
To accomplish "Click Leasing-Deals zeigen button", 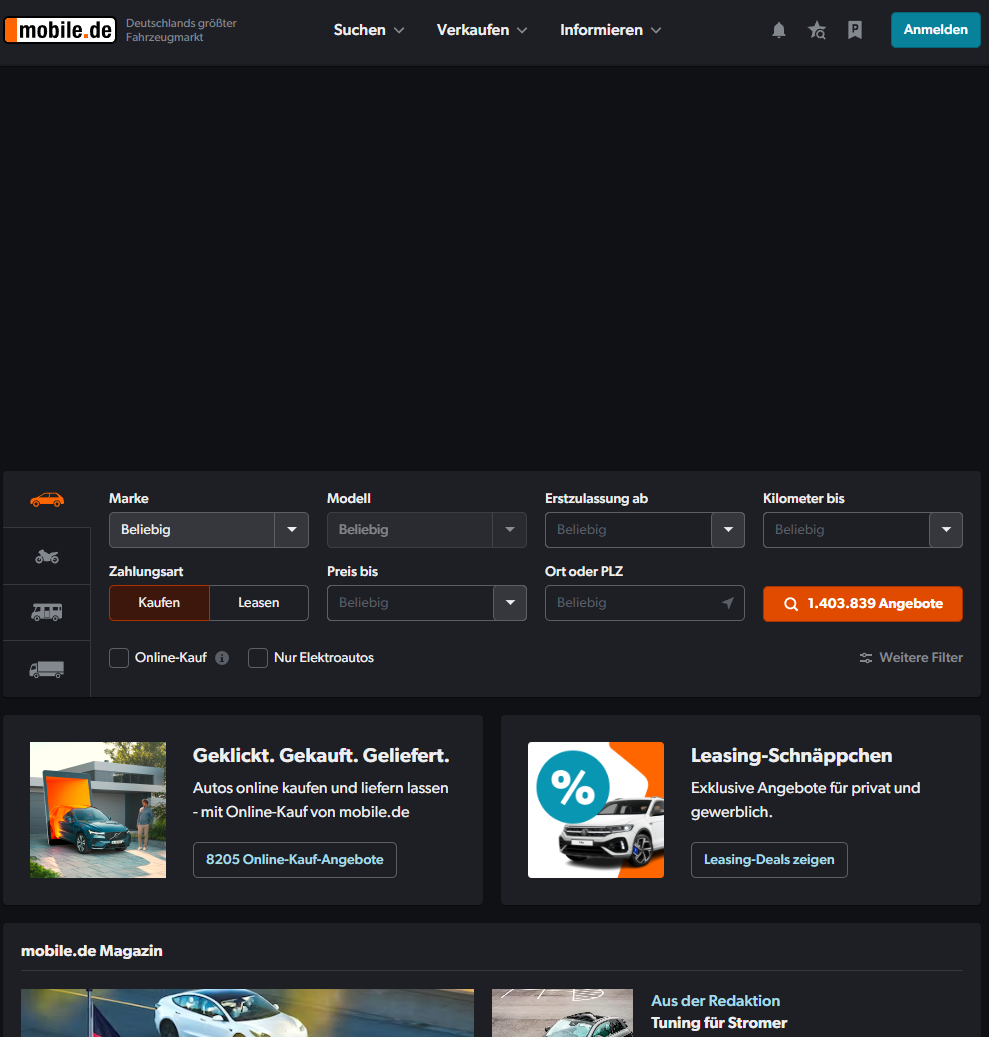I will point(769,860).
